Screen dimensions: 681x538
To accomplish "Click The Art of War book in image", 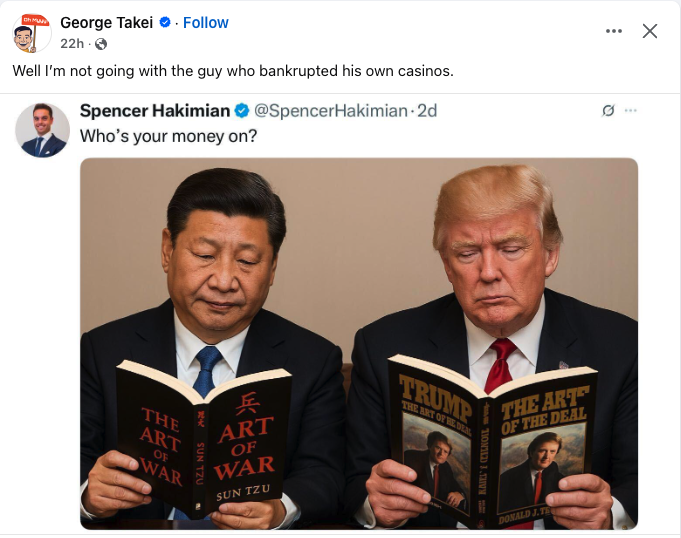I will coord(203,437).
